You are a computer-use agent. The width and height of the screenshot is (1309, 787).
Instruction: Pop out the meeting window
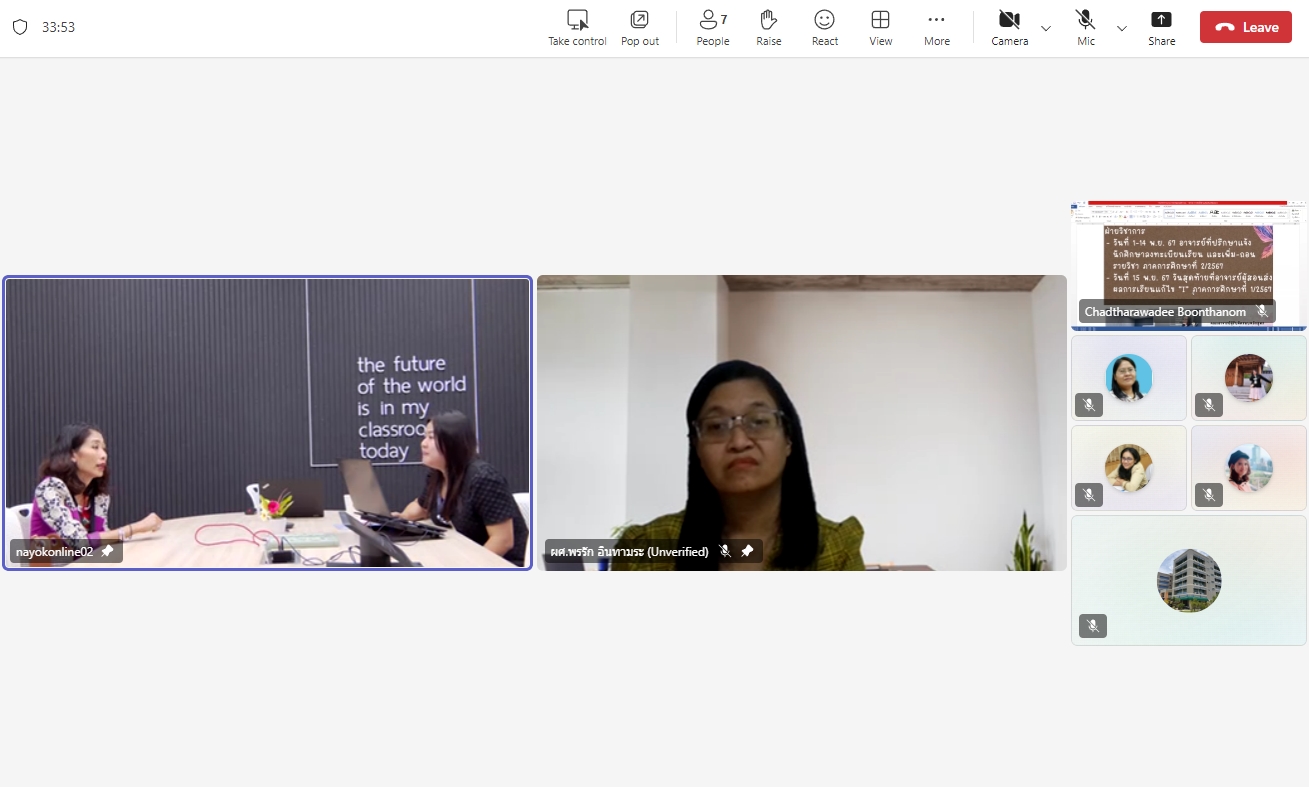(639, 21)
